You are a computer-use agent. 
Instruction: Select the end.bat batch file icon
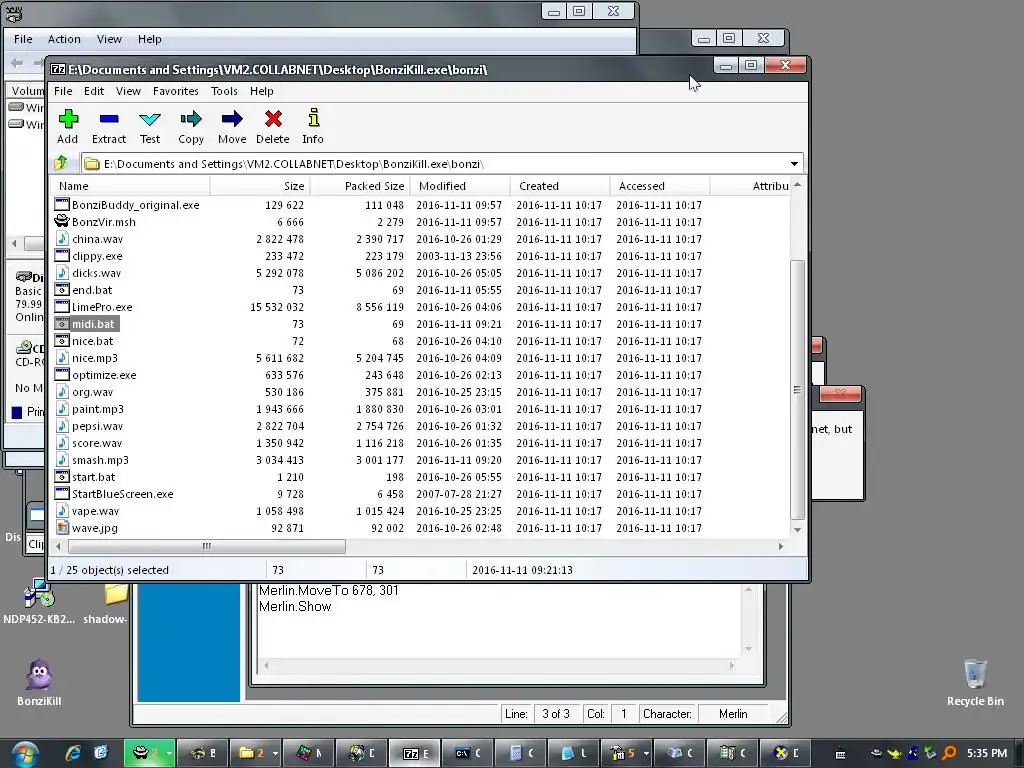click(62, 290)
